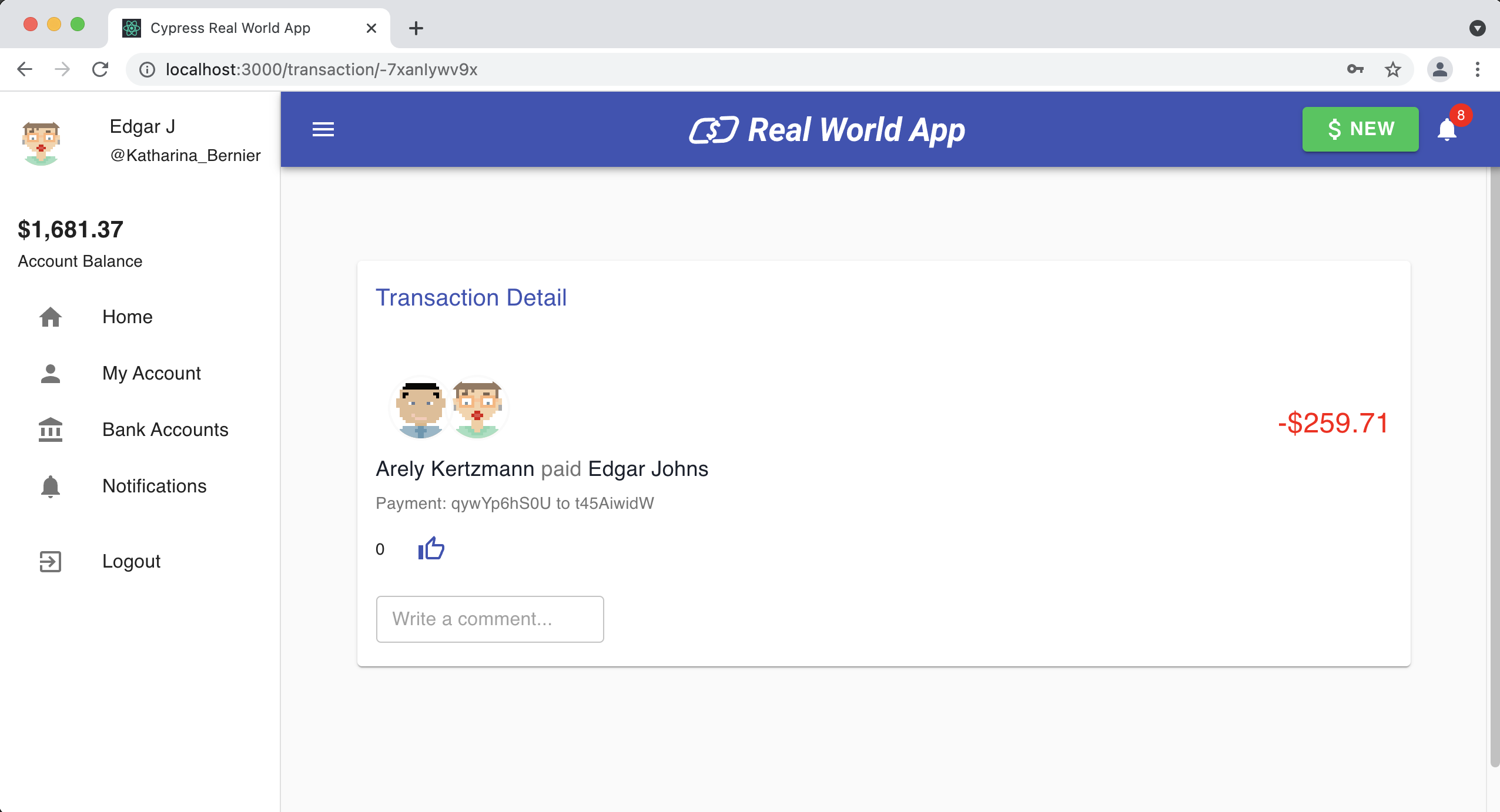
Task: Click Arely Kertzmann's avatar on the transaction
Action: point(417,407)
